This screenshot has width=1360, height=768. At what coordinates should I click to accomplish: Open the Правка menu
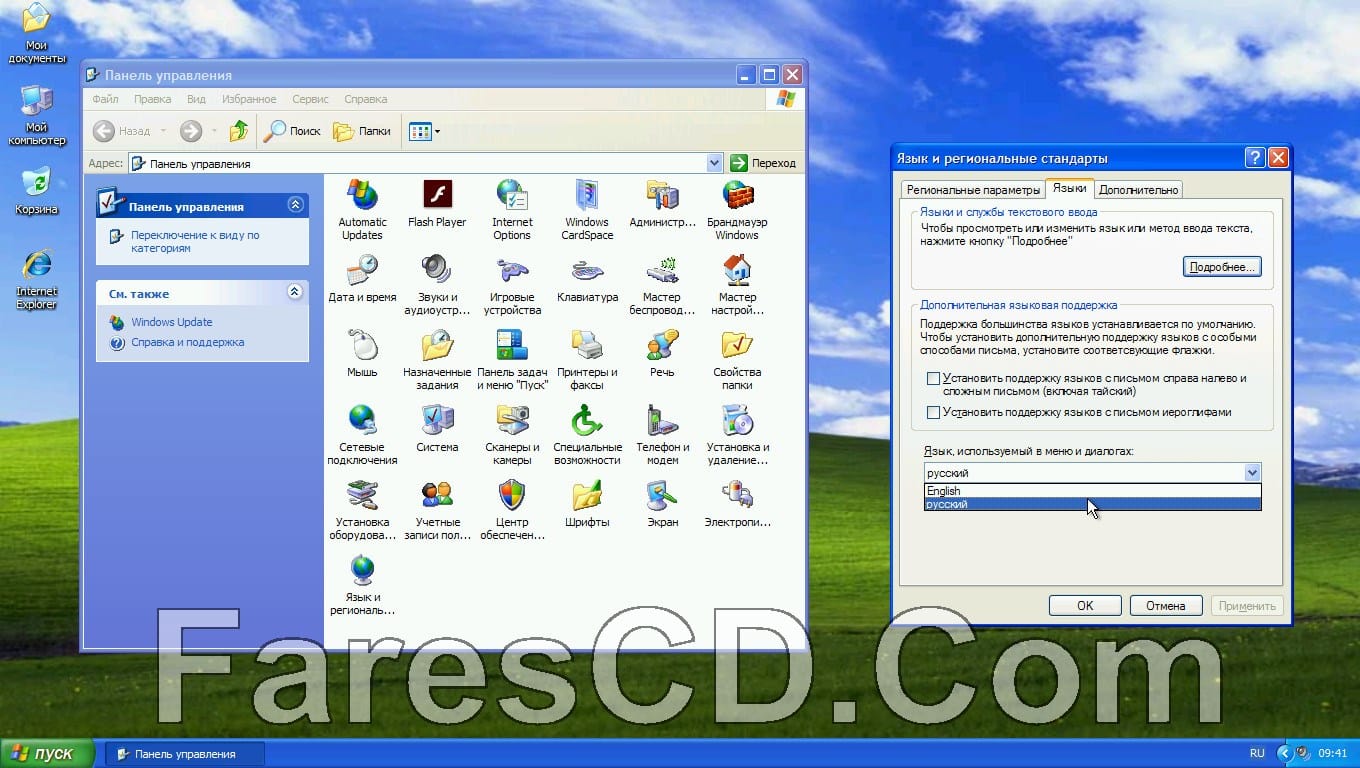click(x=152, y=99)
